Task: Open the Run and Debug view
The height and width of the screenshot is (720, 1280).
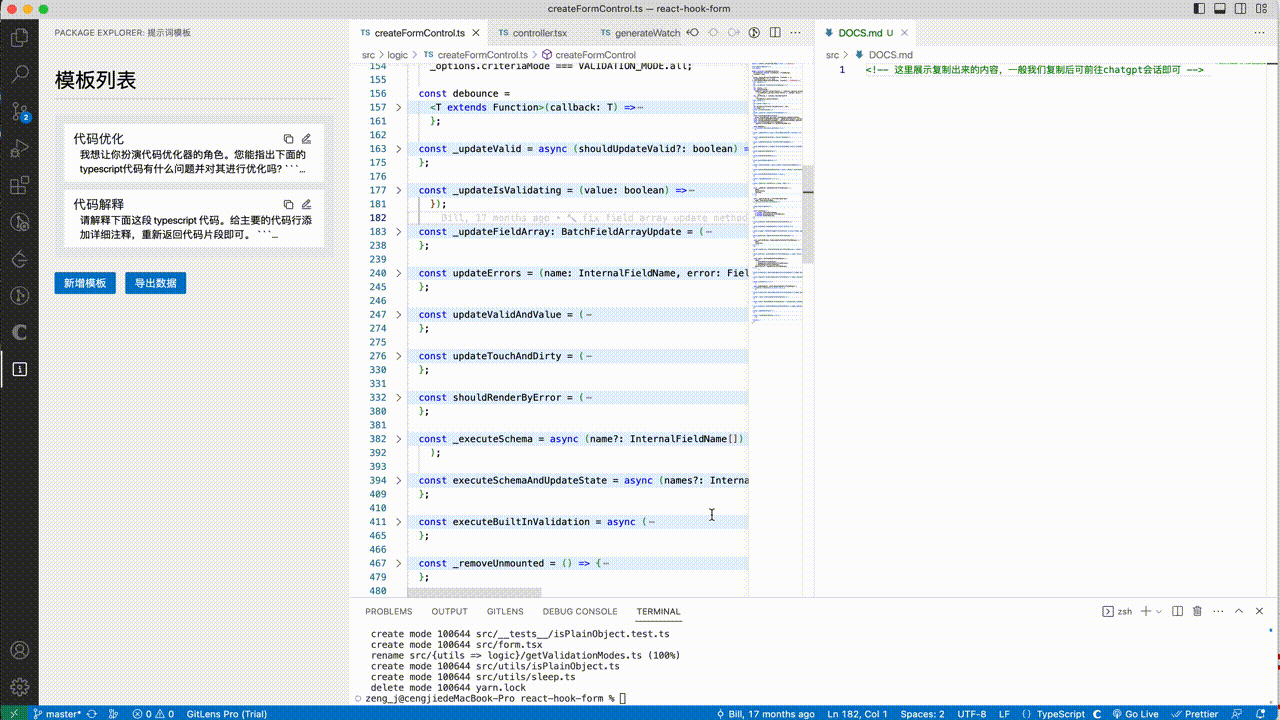Action: click(x=19, y=148)
